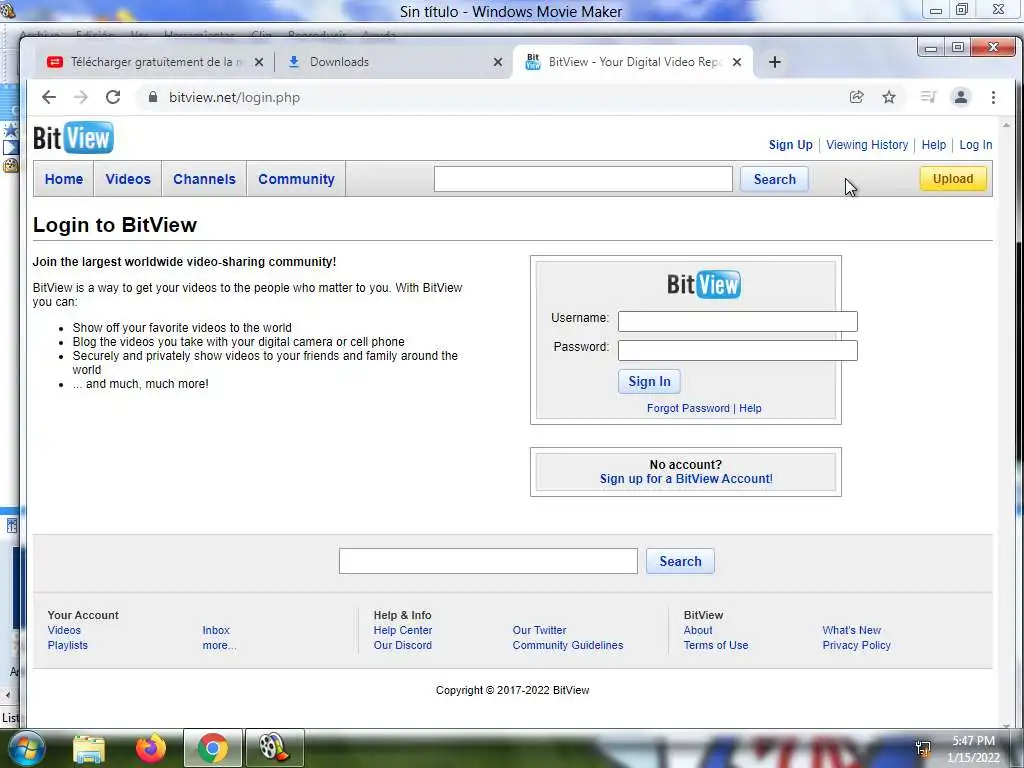Open Viewing History link
The width and height of the screenshot is (1024, 768).
click(x=867, y=145)
